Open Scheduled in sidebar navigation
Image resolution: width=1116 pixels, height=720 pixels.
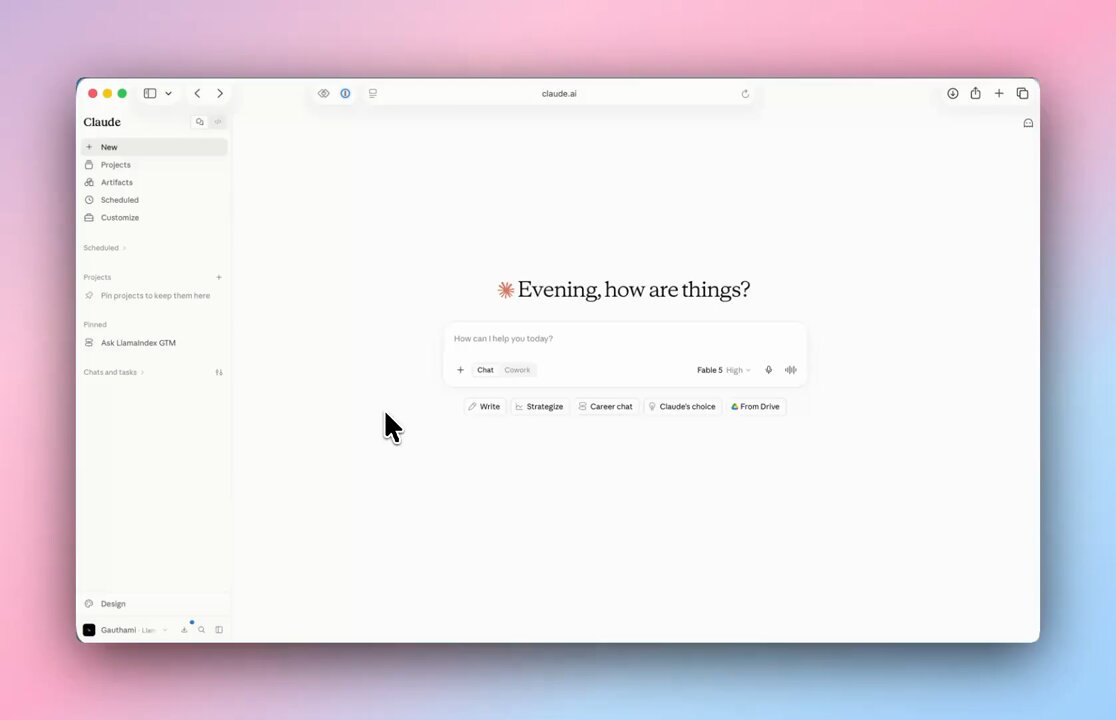(154, 200)
